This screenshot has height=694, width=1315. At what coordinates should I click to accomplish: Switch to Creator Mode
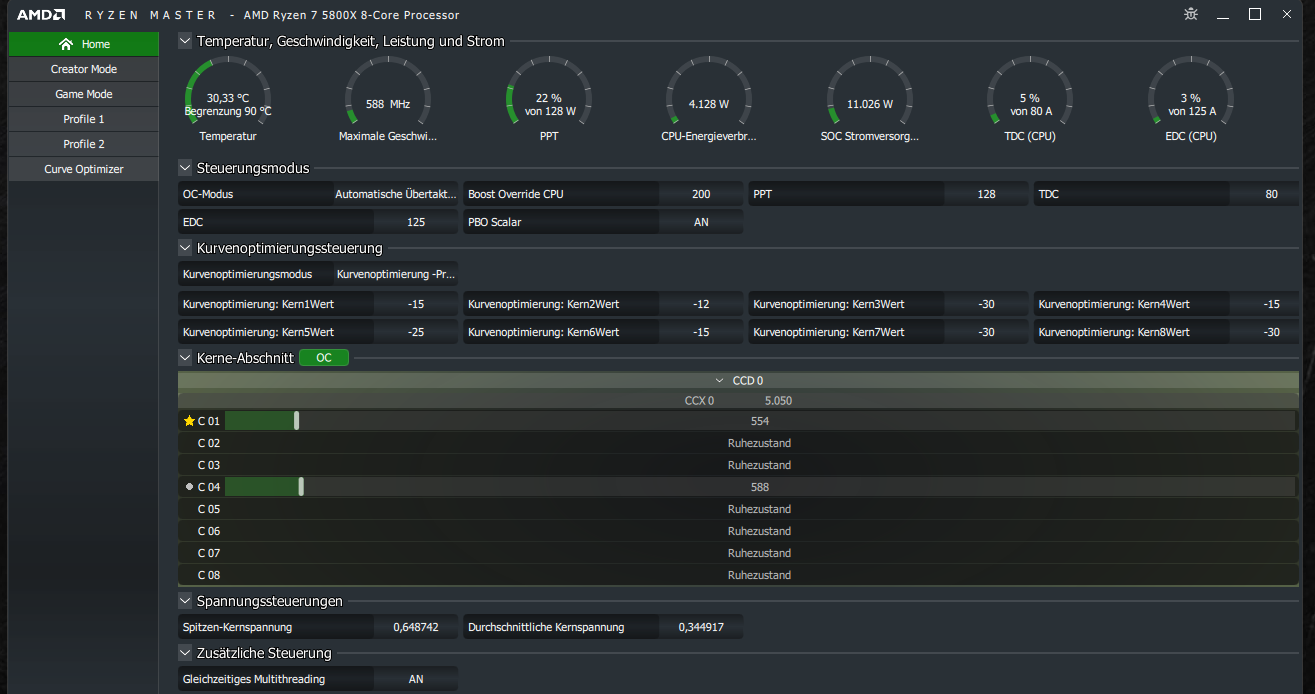tap(84, 69)
